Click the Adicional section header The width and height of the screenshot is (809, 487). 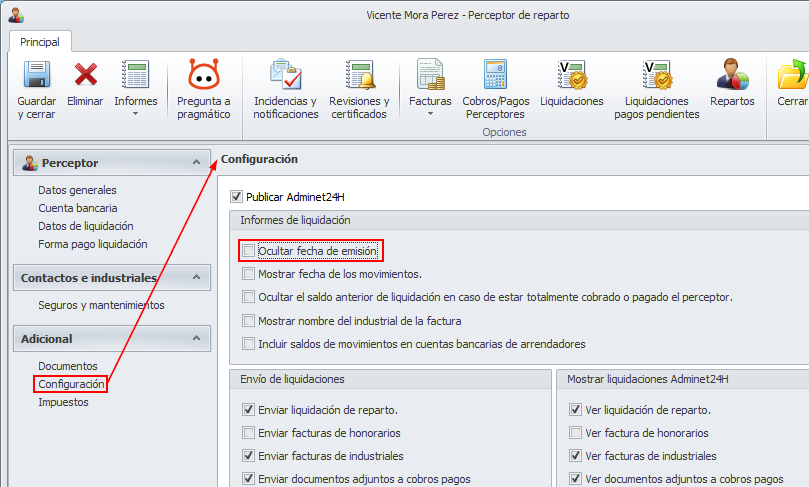pyautogui.click(x=111, y=338)
